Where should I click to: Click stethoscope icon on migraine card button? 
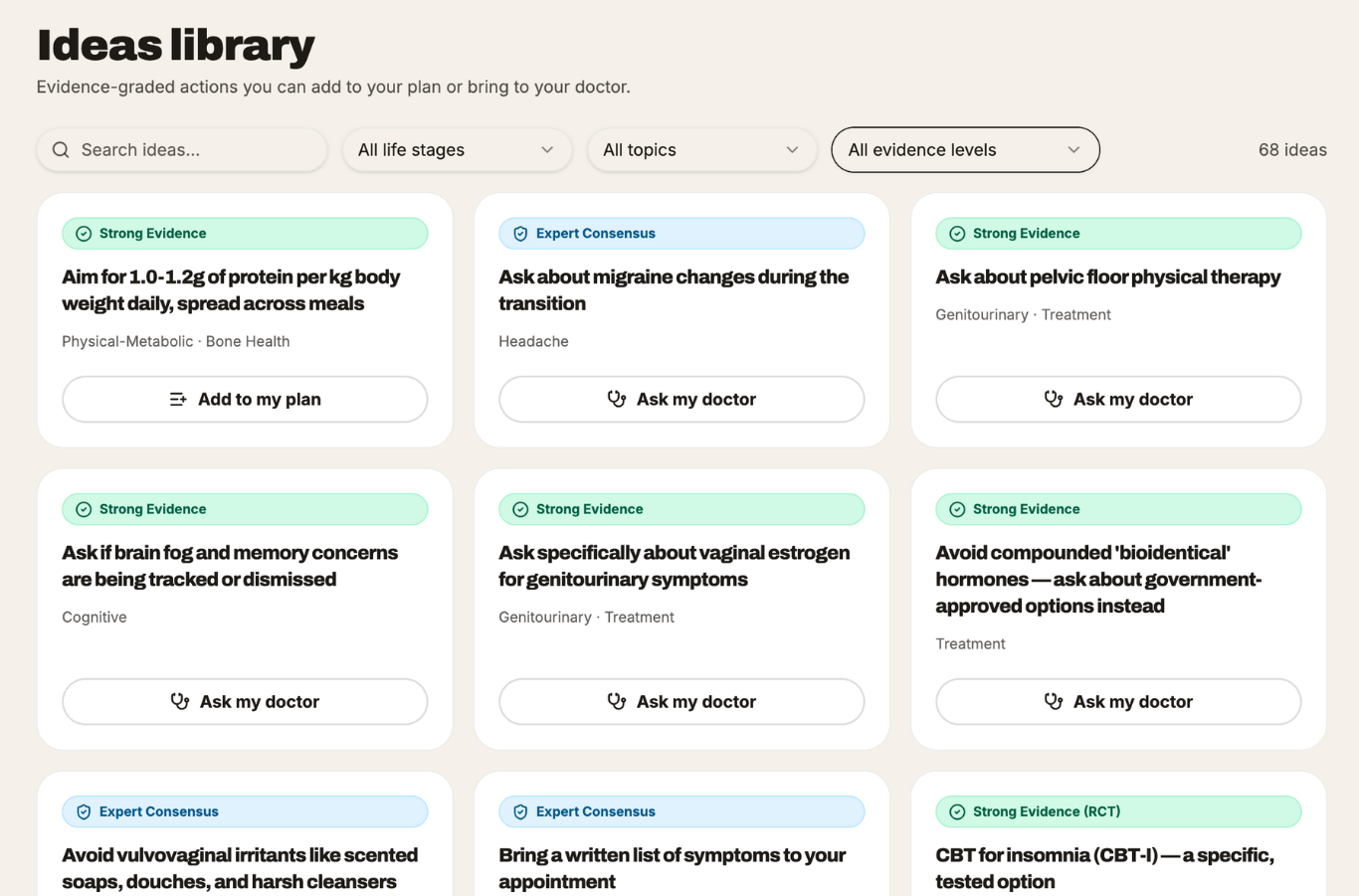(x=617, y=399)
